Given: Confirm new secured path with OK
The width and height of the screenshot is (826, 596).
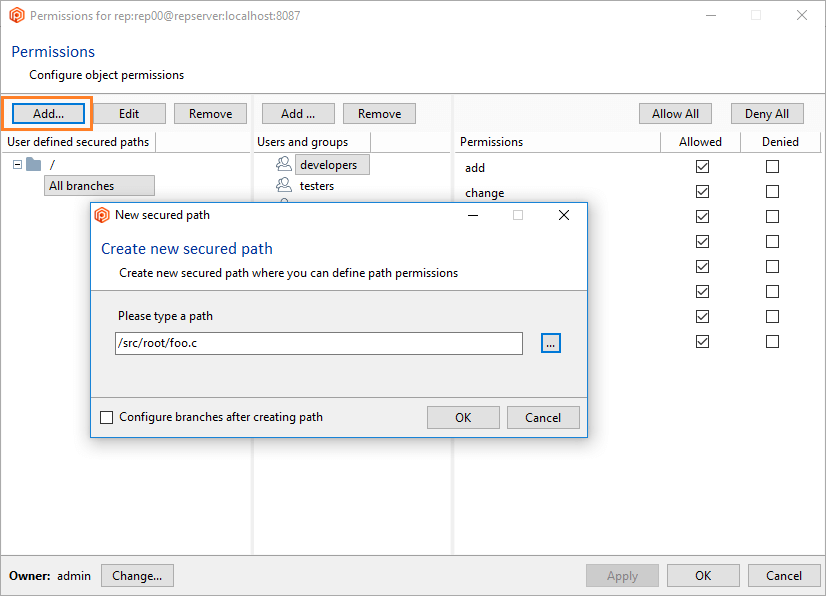Looking at the screenshot, I should [463, 417].
